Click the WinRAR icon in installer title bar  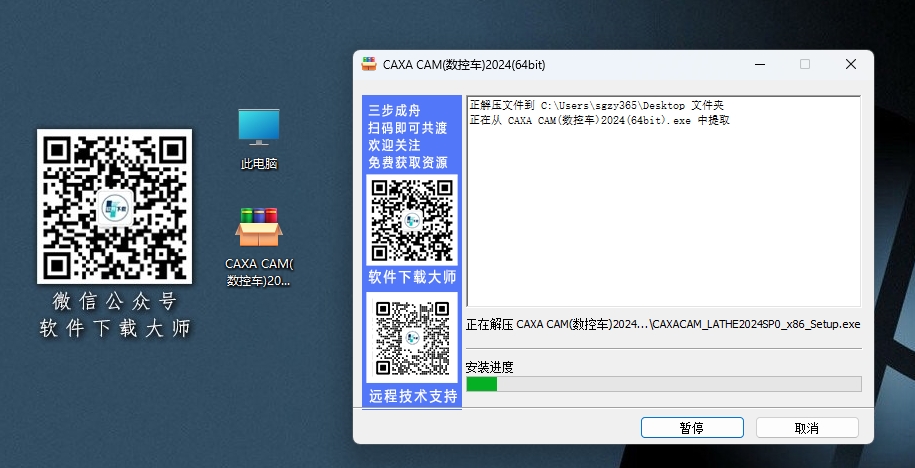369,64
